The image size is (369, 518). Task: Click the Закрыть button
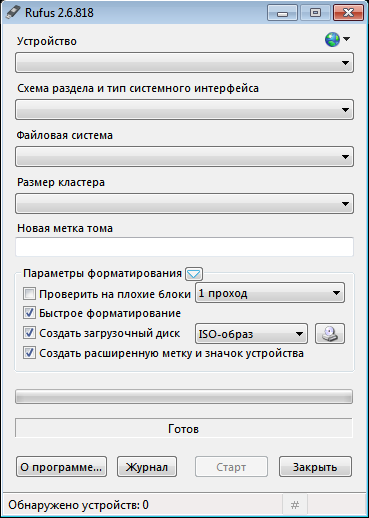315,467
